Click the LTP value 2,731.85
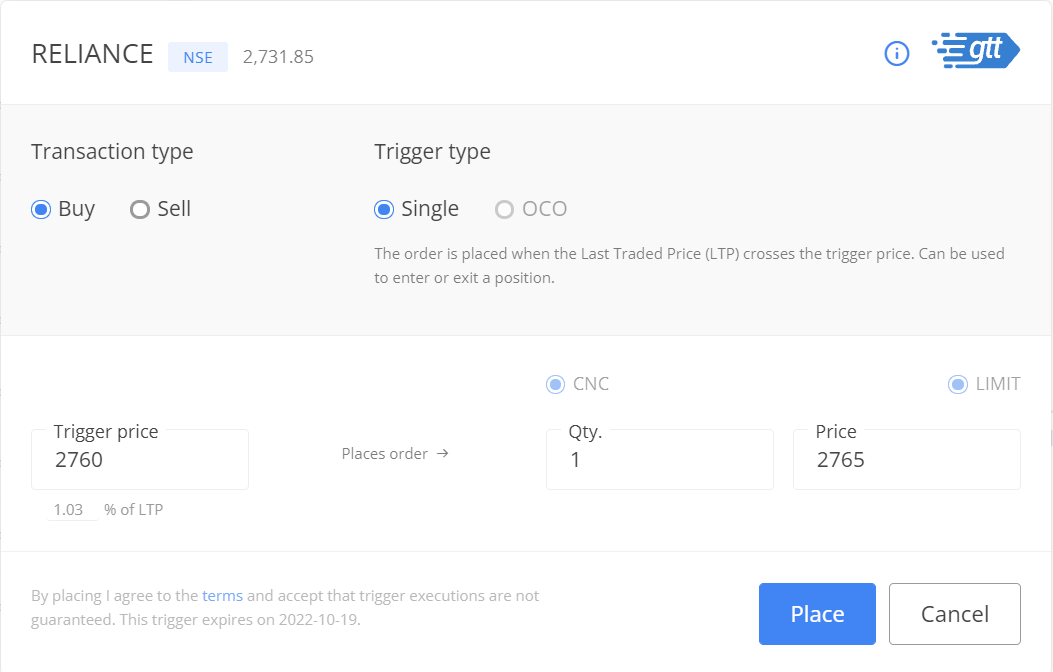 pyautogui.click(x=277, y=57)
